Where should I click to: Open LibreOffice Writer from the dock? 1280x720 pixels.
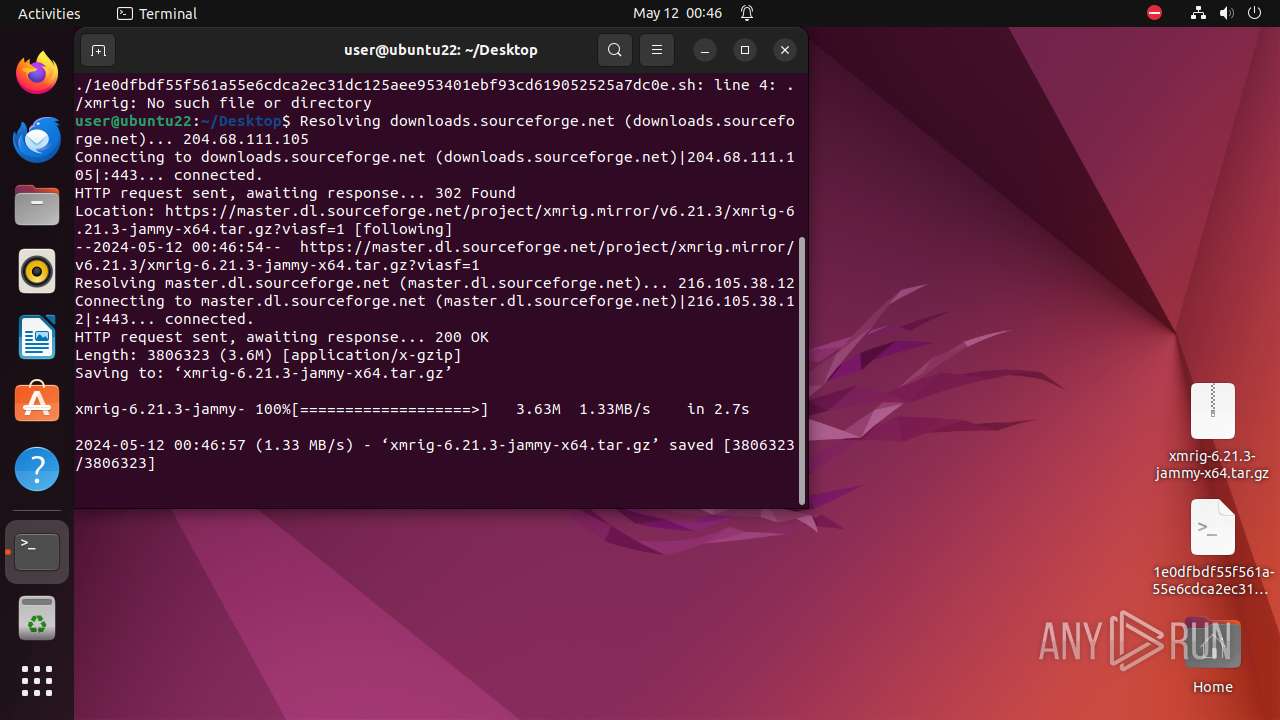[x=37, y=337]
